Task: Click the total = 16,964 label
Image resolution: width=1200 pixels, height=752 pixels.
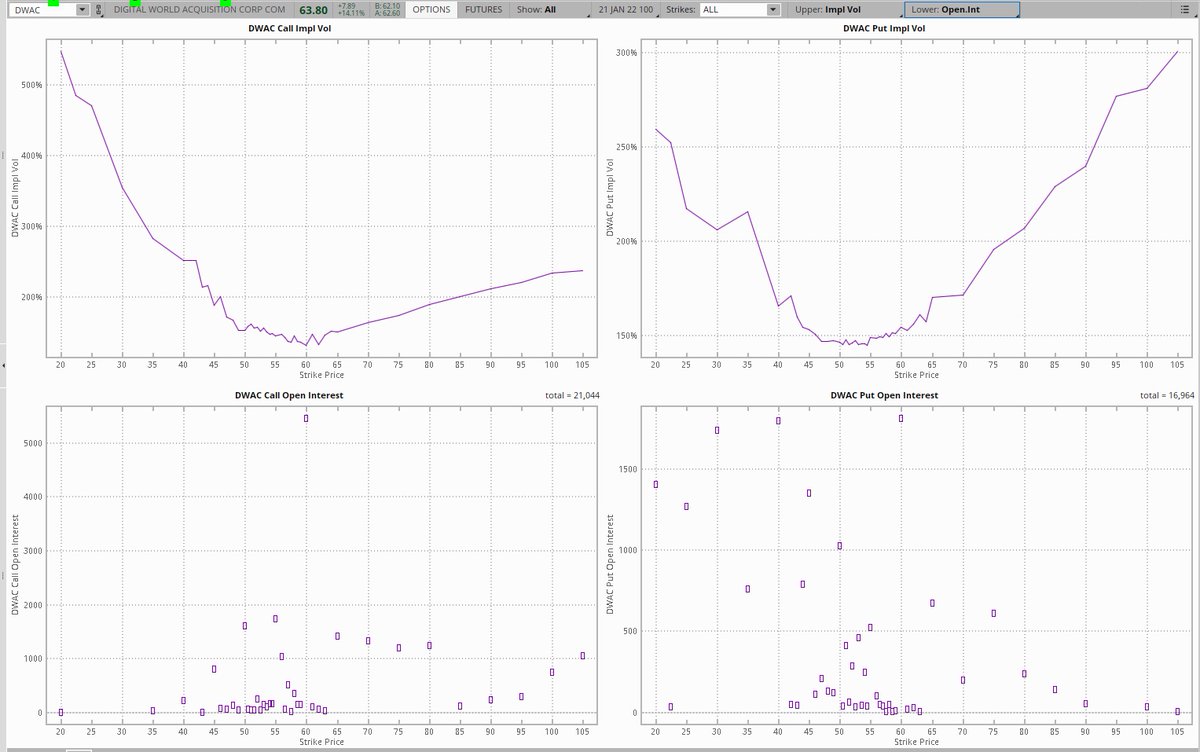Action: point(1167,396)
